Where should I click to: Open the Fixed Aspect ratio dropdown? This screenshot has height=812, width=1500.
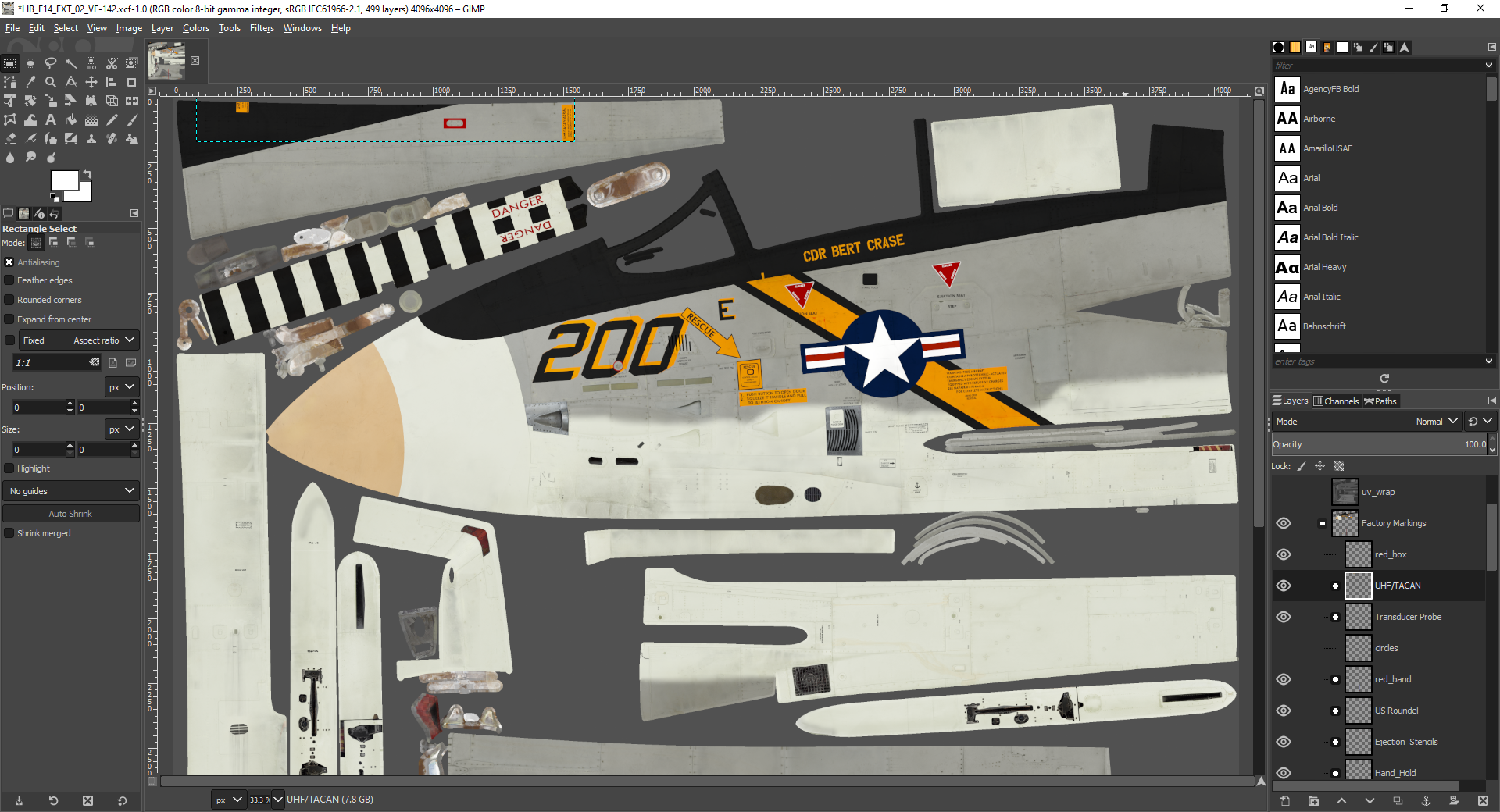[x=80, y=340]
